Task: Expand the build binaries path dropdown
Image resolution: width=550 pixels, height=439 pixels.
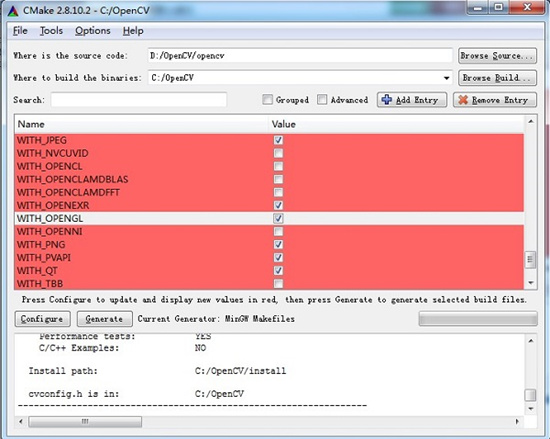Action: click(446, 78)
